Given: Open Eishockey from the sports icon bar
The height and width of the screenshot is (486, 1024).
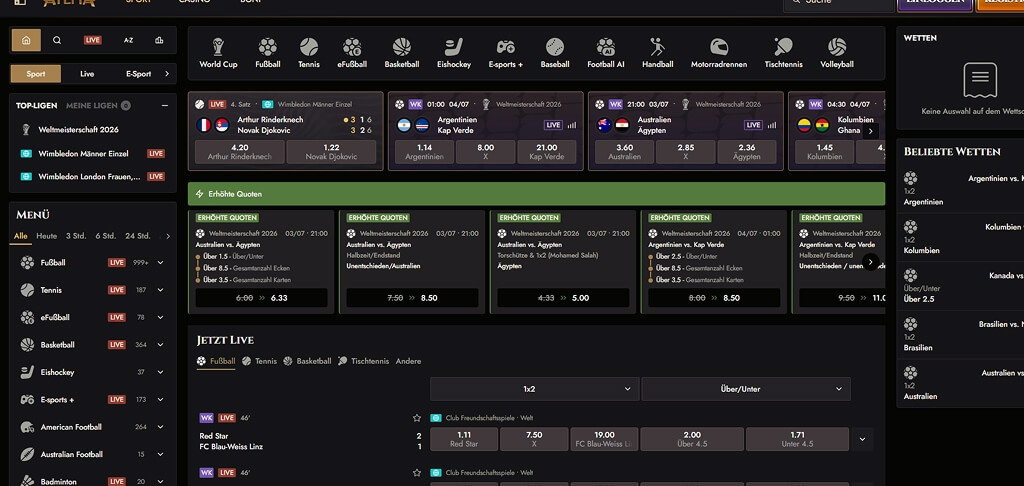Looking at the screenshot, I should [x=454, y=53].
